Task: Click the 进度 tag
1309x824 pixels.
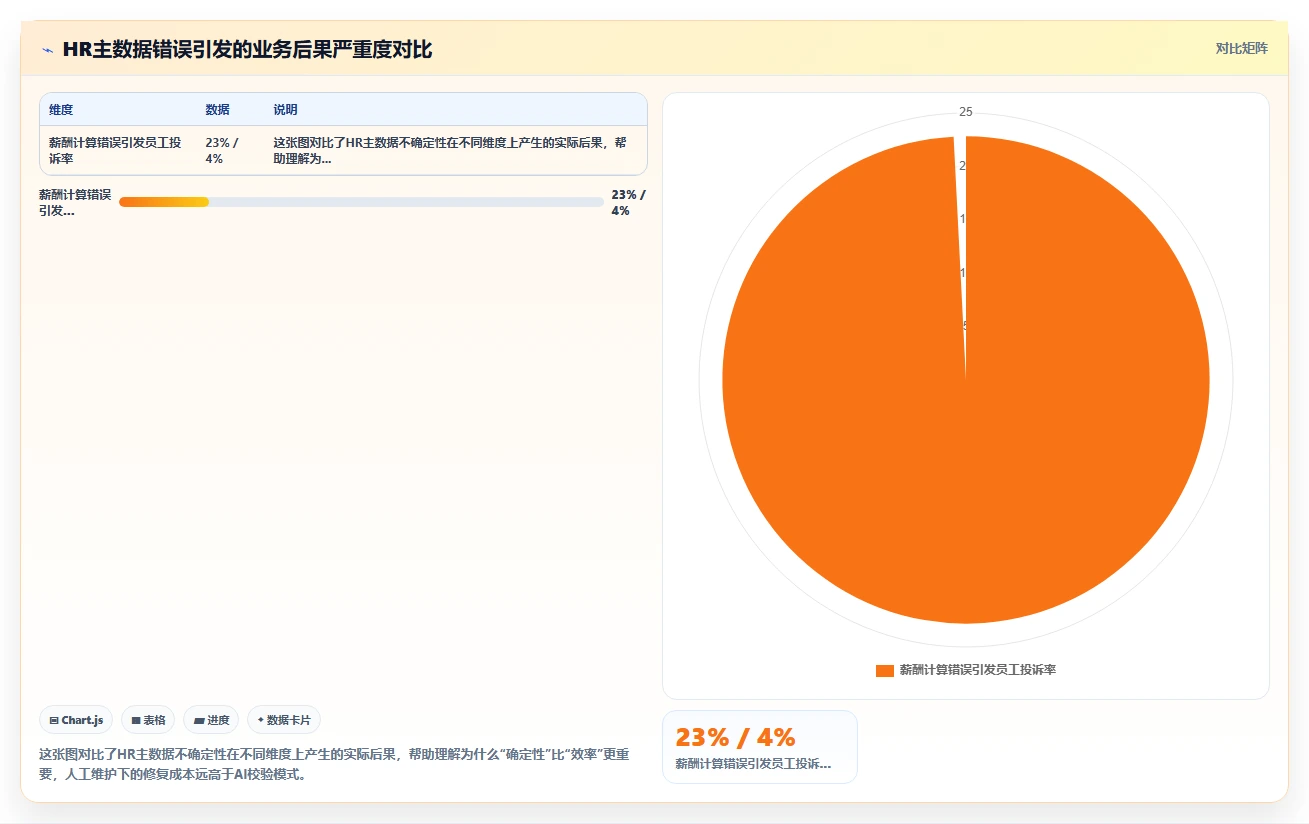Action: [x=211, y=720]
